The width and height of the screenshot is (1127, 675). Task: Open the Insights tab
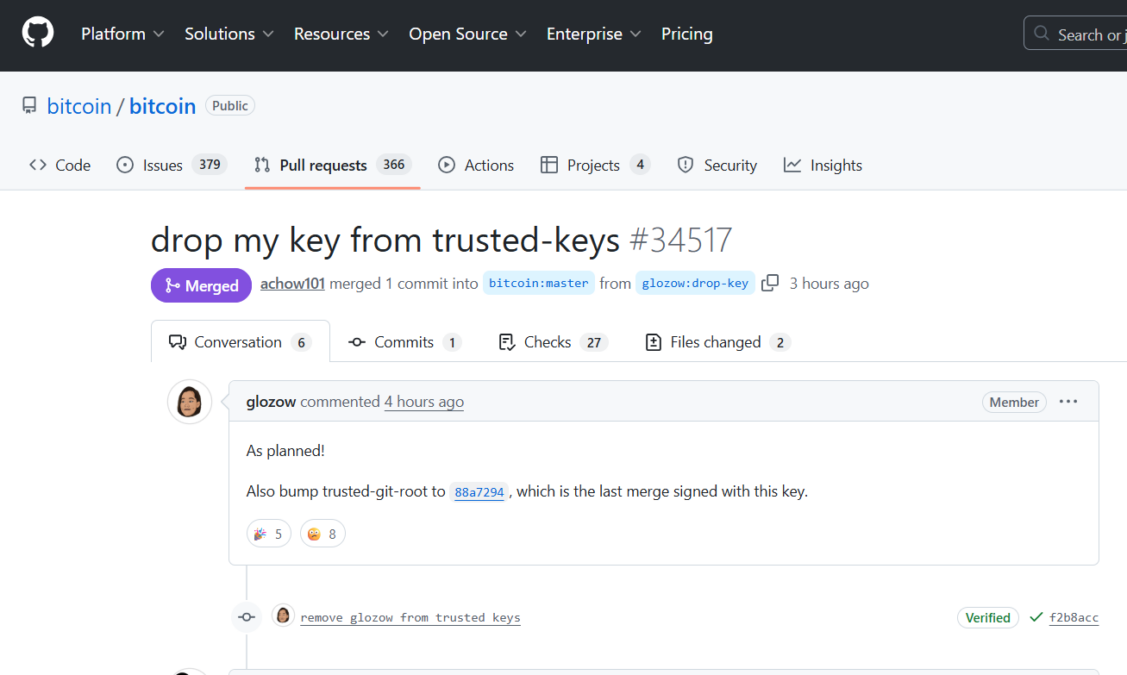click(823, 165)
